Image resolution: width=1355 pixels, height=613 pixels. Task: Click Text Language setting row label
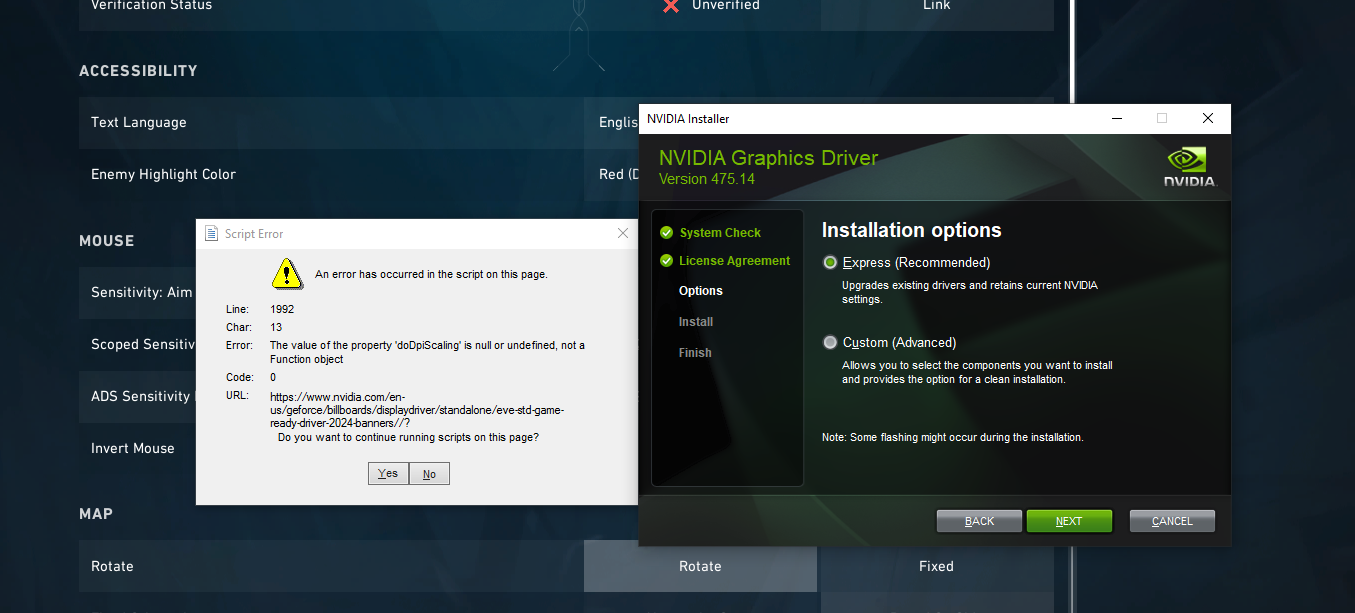(139, 123)
